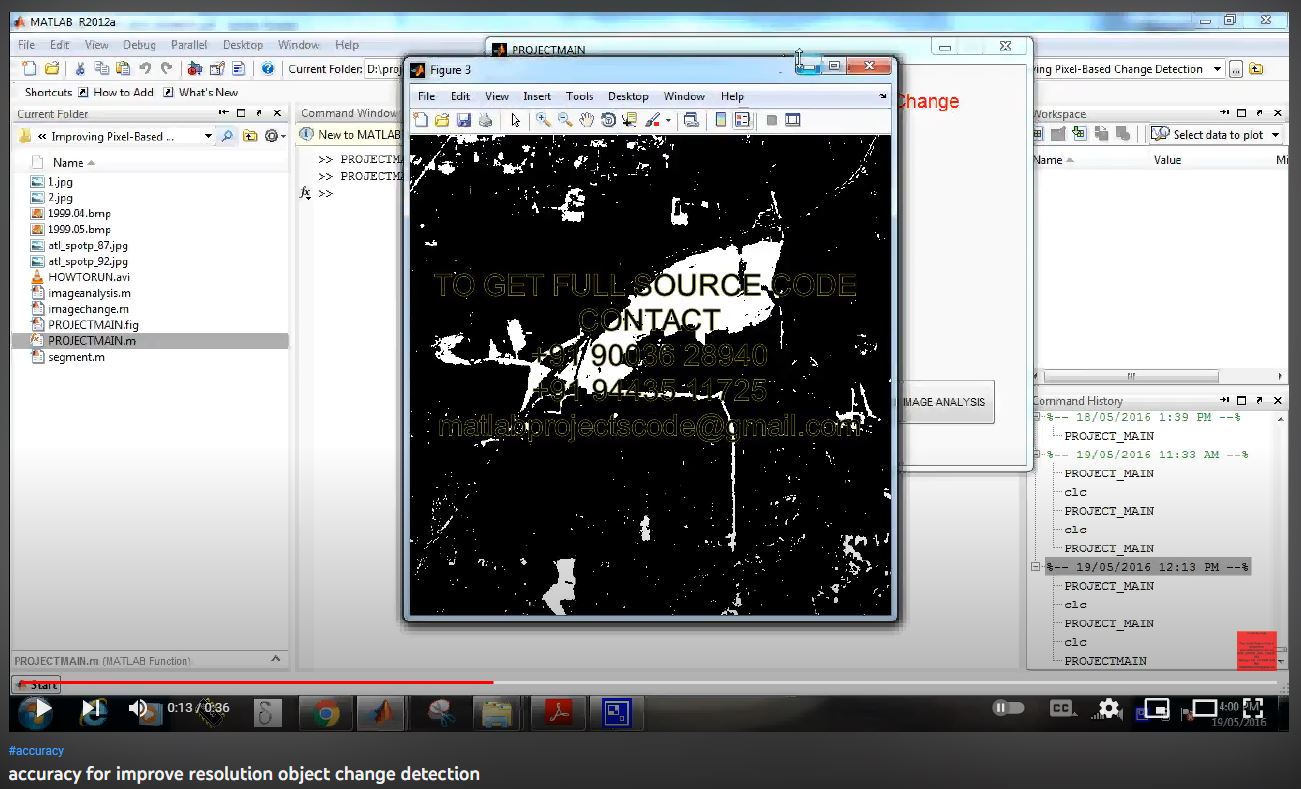Select the Edit Plot arrow tool

click(x=516, y=120)
